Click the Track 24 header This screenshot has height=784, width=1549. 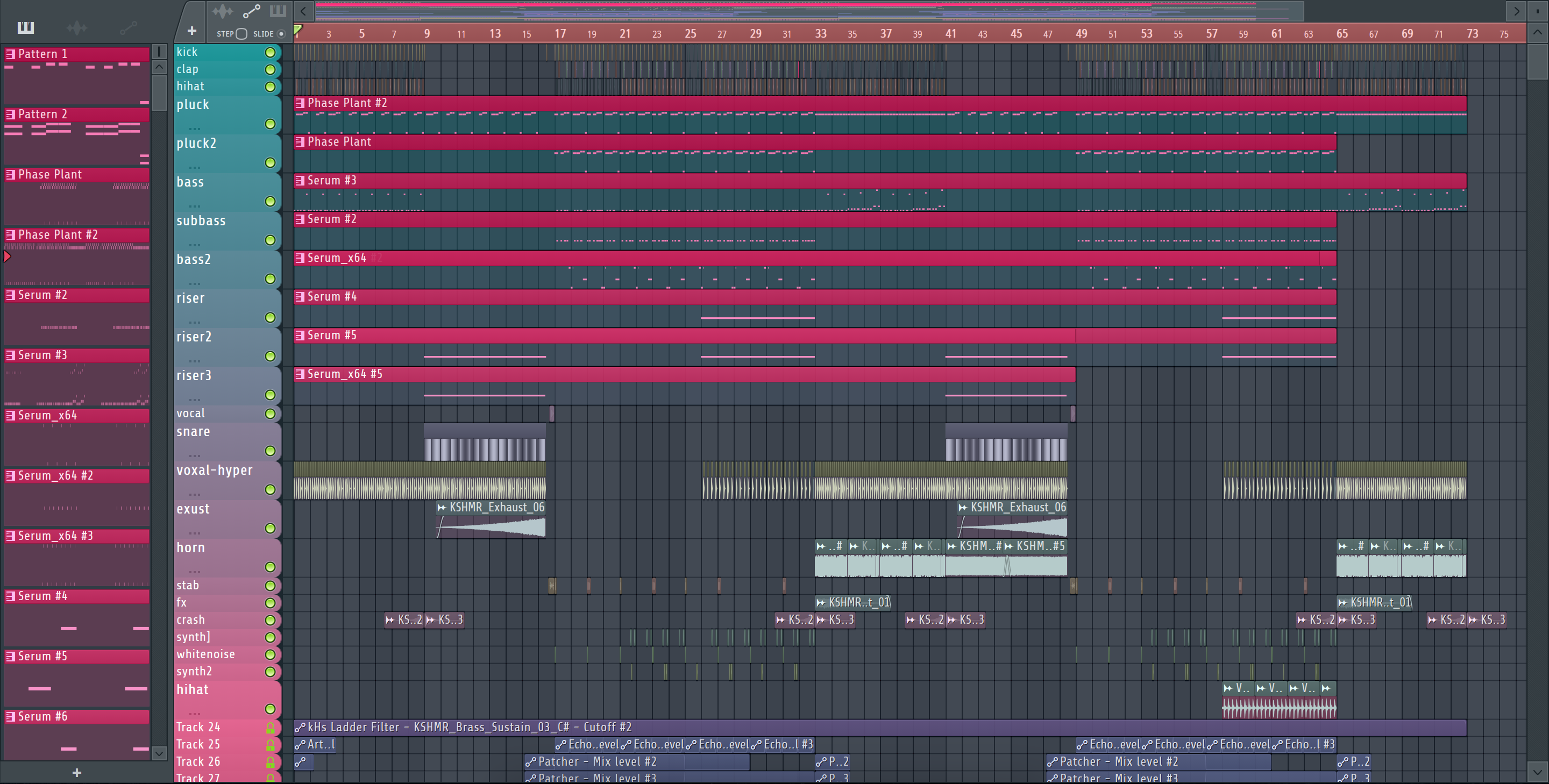click(x=228, y=728)
